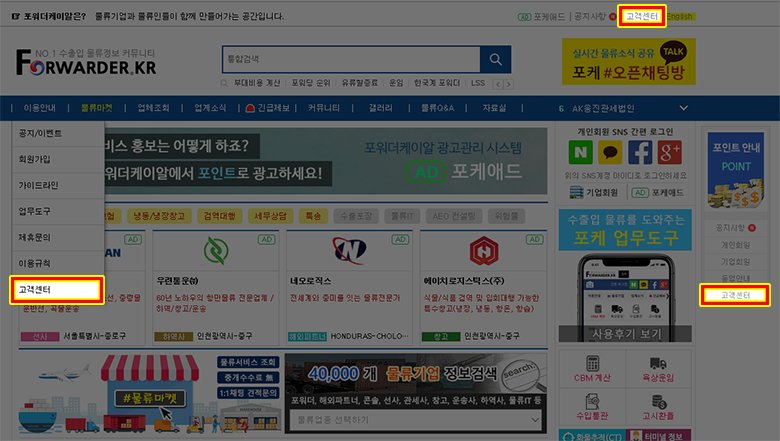Open 공지사항 in the top bar
This screenshot has width=780, height=441.
(x=590, y=16)
